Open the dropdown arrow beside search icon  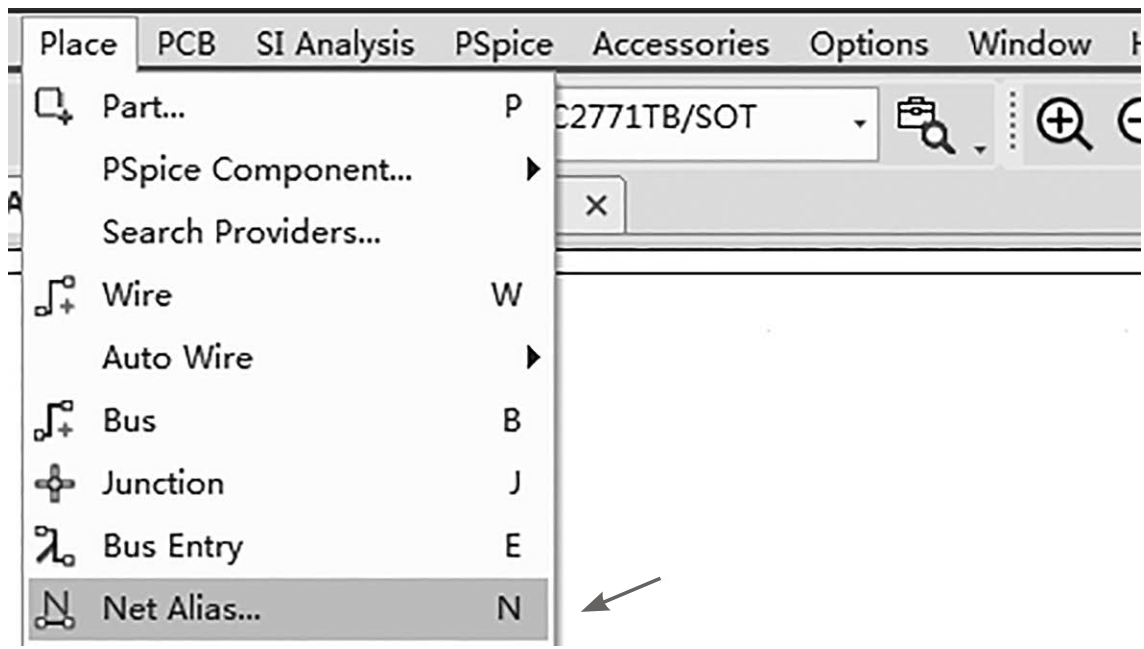[x=980, y=149]
